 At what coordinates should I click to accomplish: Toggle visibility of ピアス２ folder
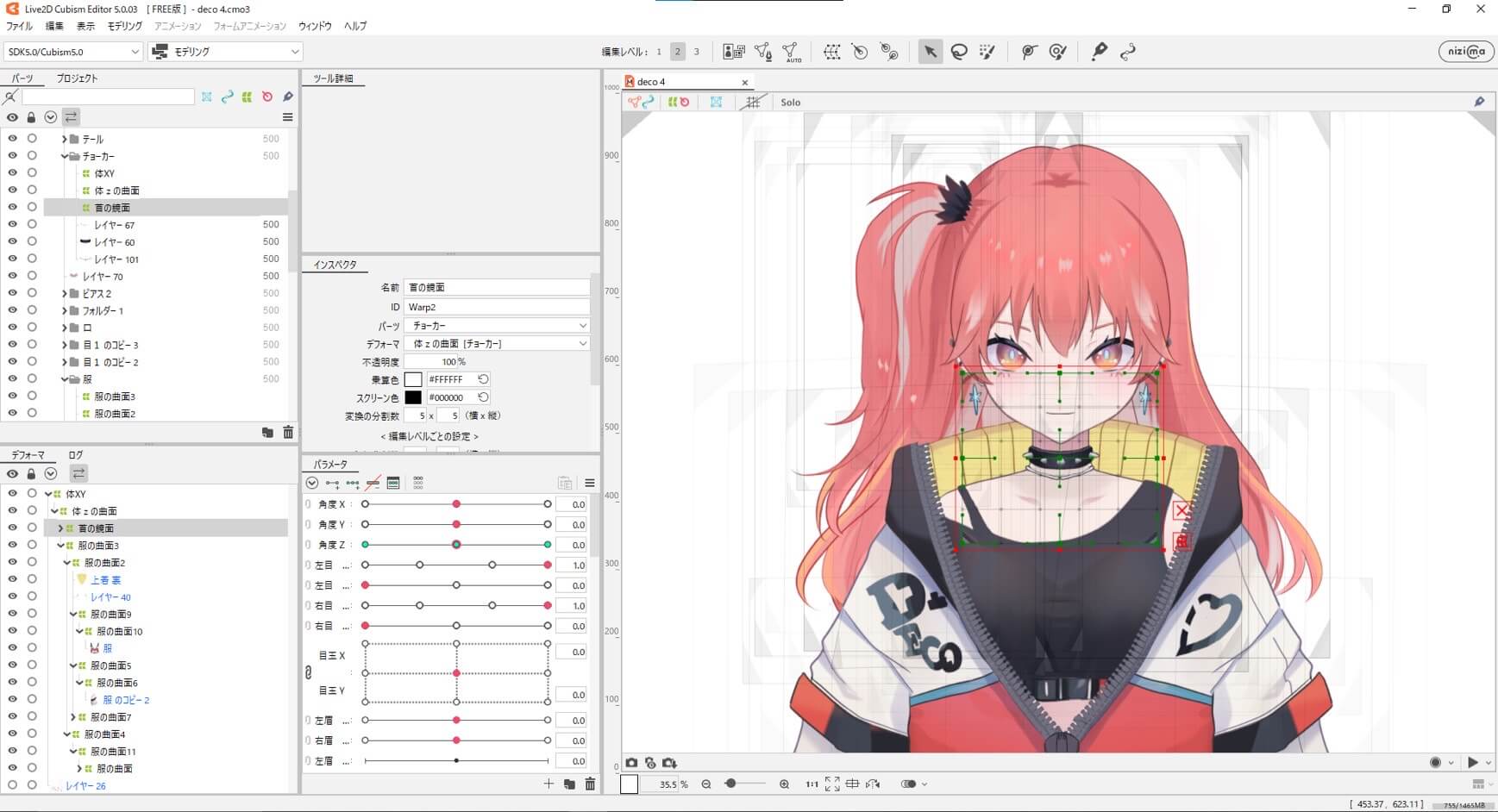(x=12, y=293)
